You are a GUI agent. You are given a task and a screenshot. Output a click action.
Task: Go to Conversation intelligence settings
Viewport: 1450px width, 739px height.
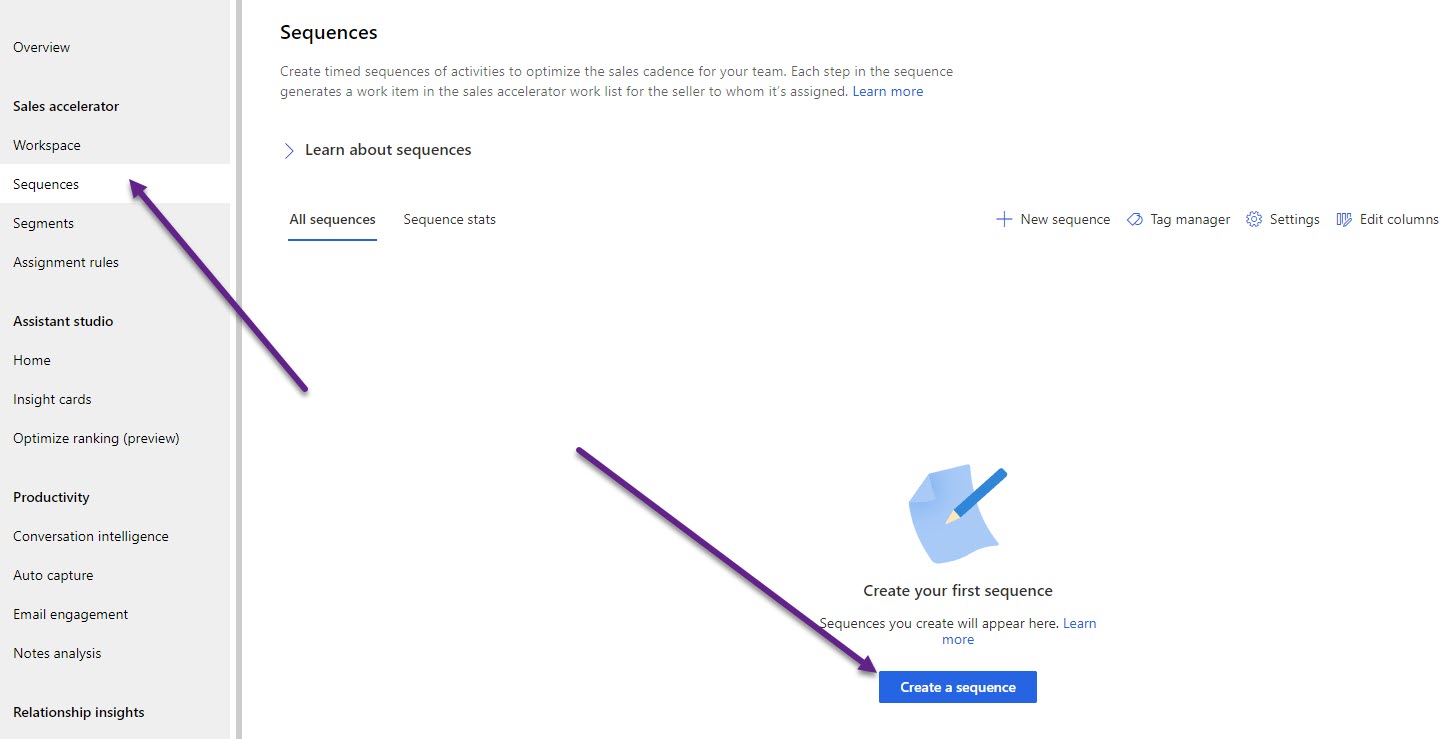[x=91, y=536]
